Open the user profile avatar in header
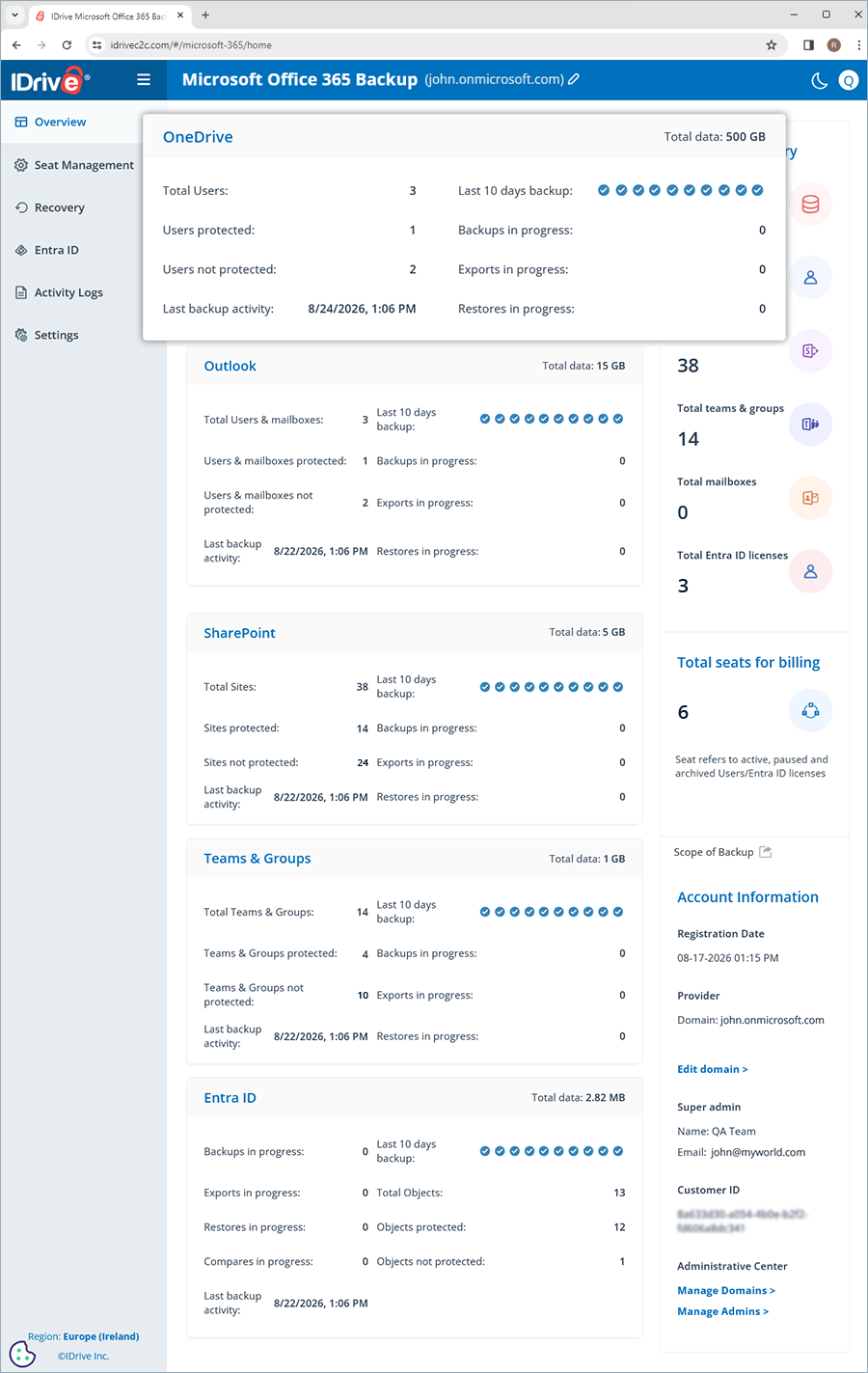Viewport: 868px width, 1373px height. click(849, 81)
